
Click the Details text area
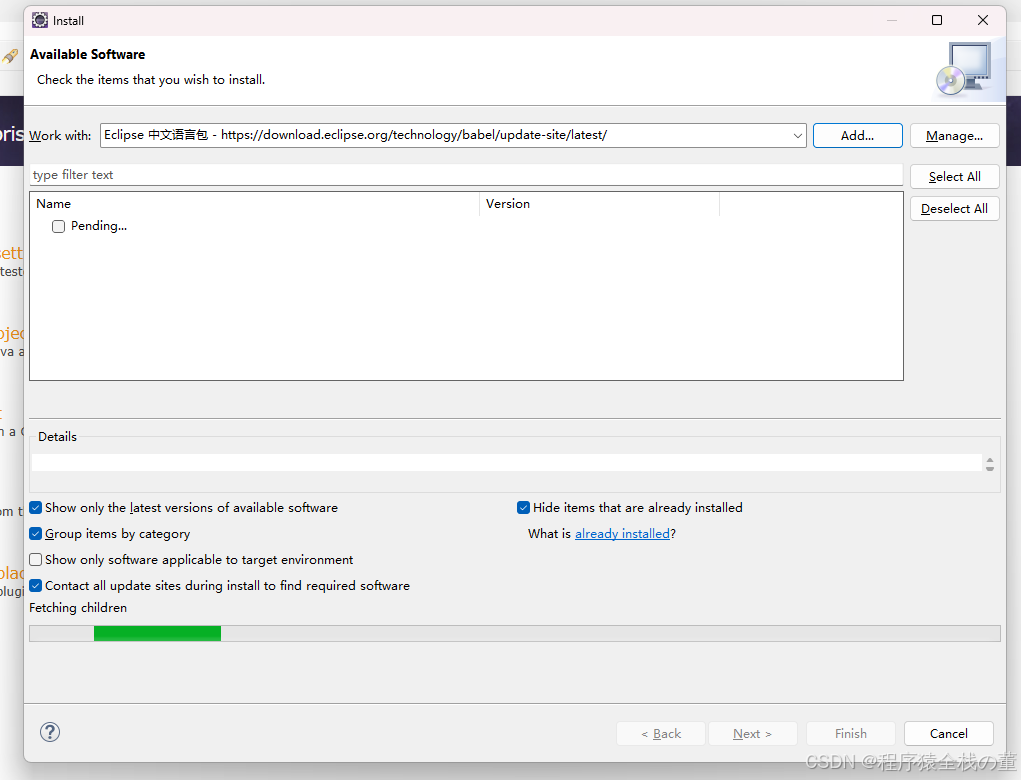[x=507, y=463]
